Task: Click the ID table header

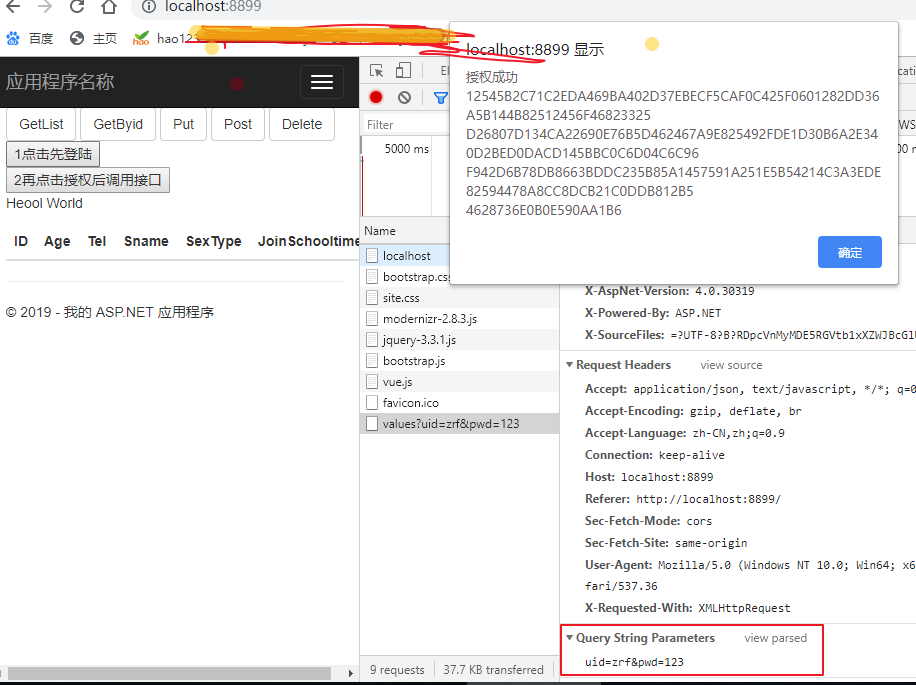Action: pyautogui.click(x=21, y=241)
